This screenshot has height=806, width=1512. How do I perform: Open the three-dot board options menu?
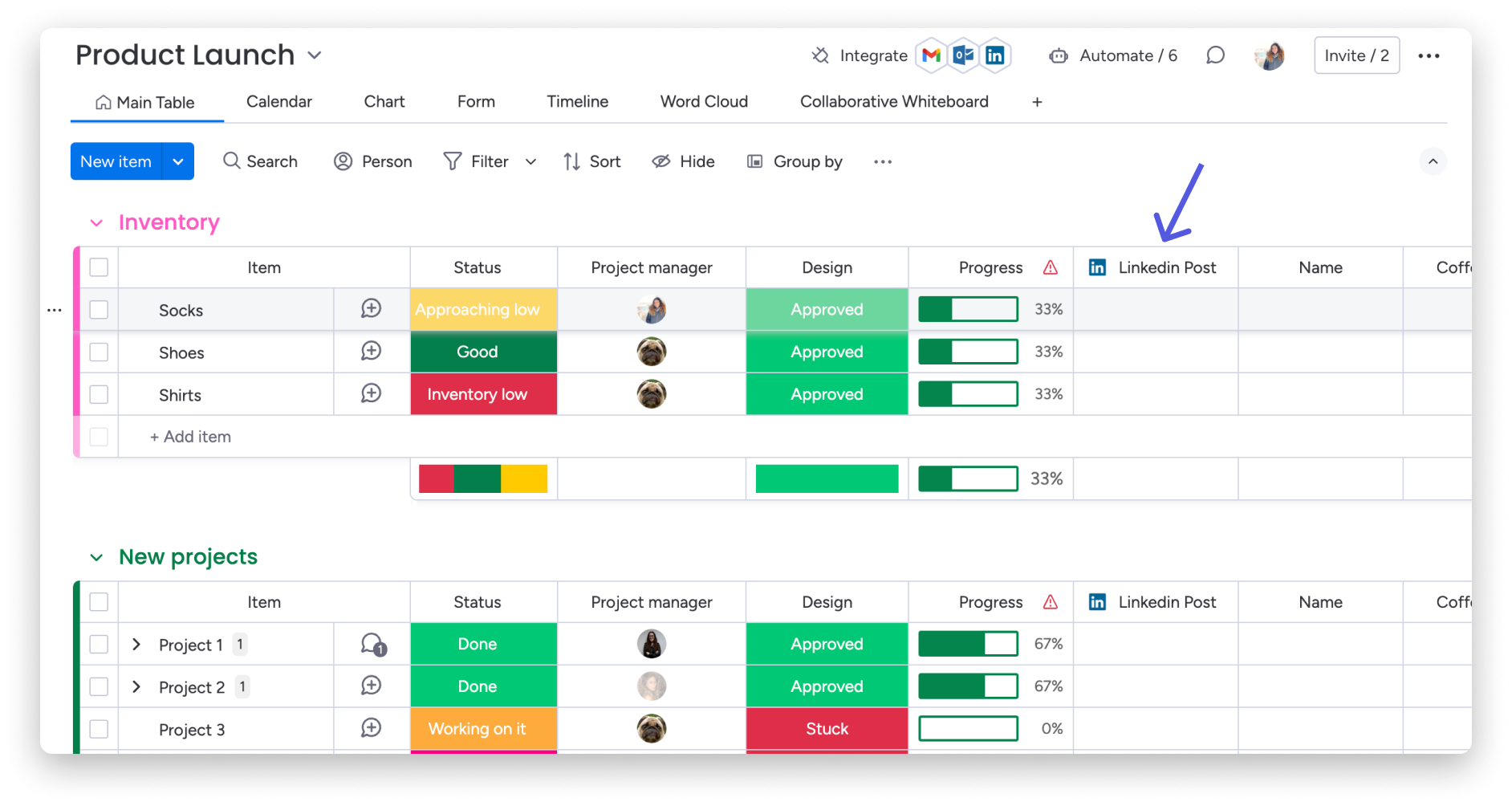click(x=1429, y=55)
